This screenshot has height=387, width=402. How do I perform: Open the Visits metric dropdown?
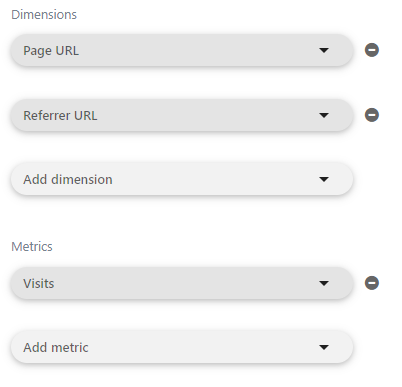pyautogui.click(x=182, y=283)
